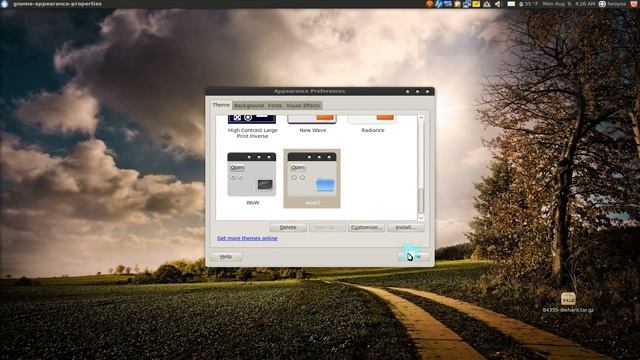Click the gnome-appearance-properties title in the top panel
The width and height of the screenshot is (640, 360).
tap(58, 4)
